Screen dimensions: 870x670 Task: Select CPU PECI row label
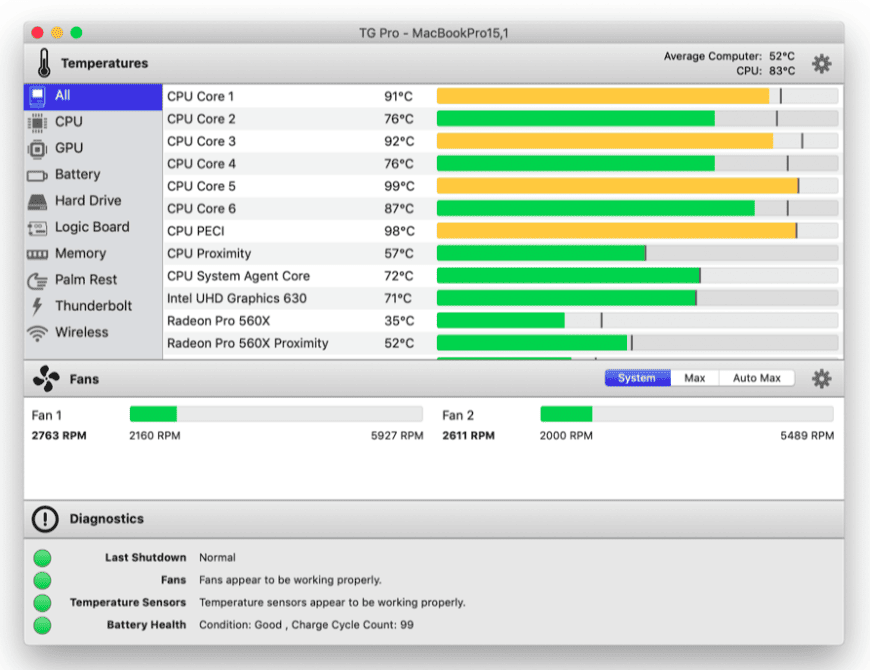[x=195, y=231]
